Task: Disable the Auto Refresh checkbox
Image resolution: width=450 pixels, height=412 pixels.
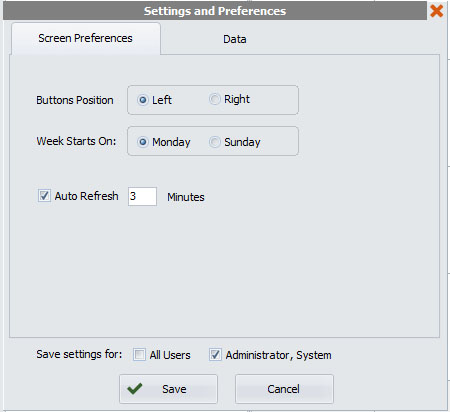Action: click(44, 196)
